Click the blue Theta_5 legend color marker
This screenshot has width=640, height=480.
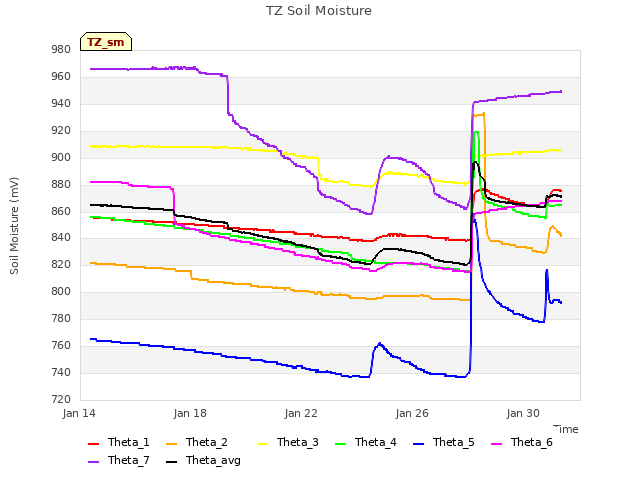pos(418,444)
